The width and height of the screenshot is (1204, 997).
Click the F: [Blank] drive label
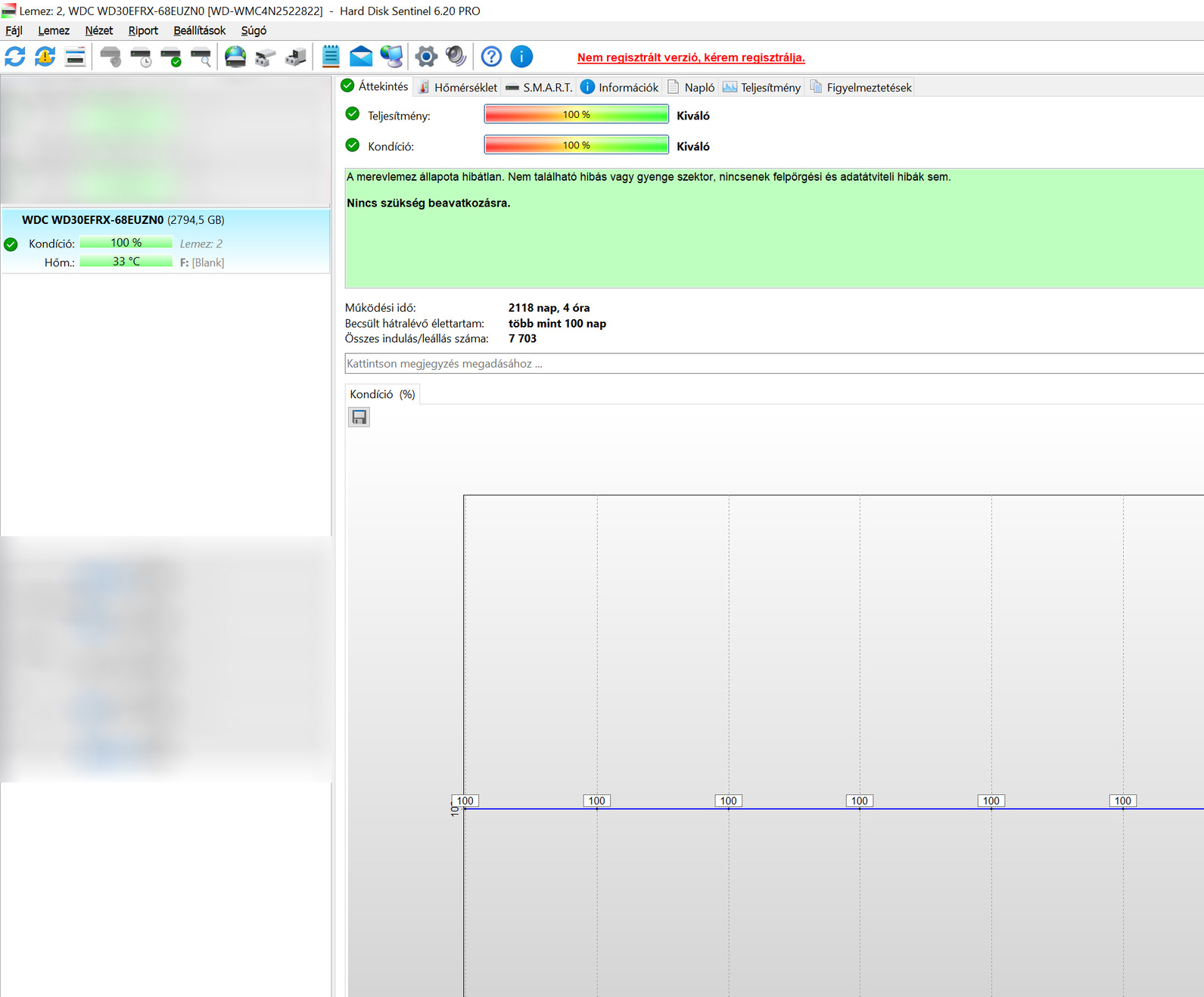pos(202,262)
